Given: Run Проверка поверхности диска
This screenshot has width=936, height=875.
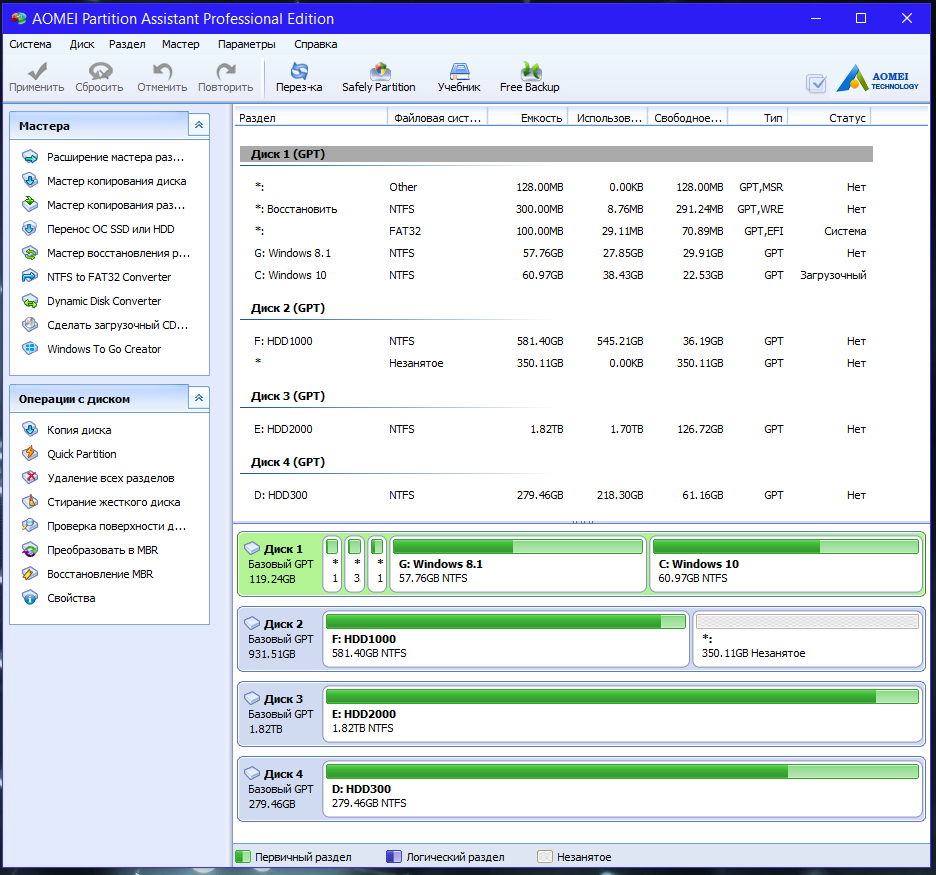Looking at the screenshot, I should point(104,526).
